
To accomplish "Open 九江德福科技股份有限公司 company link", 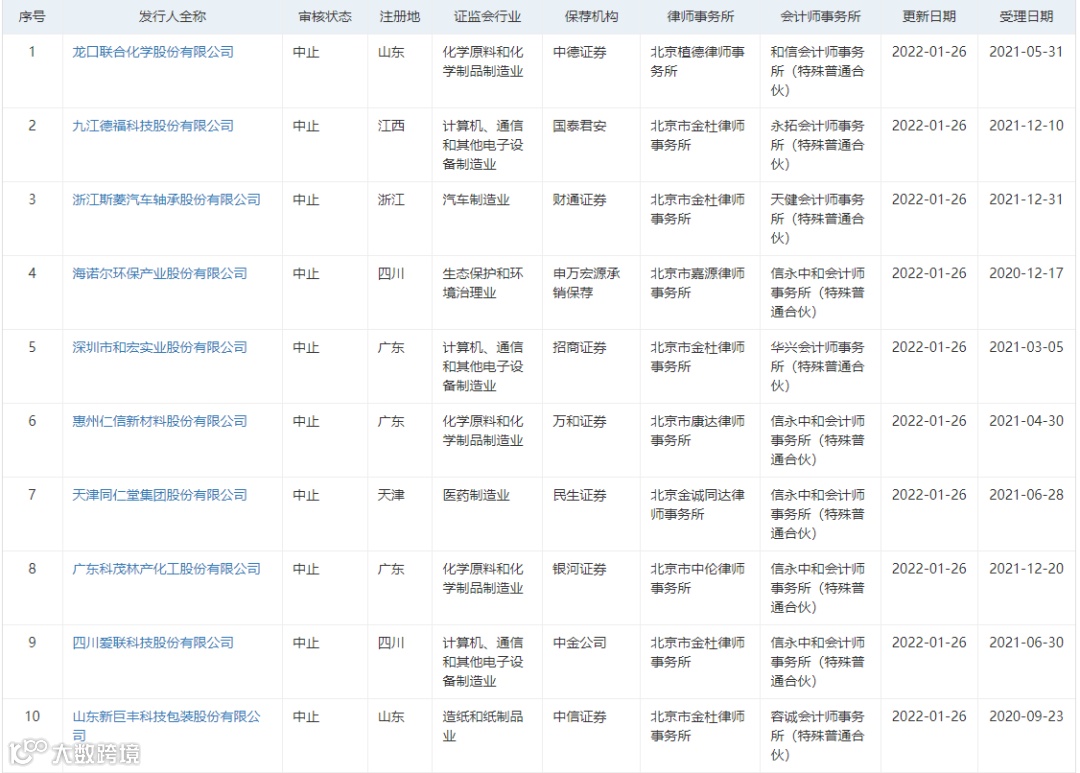I will click(153, 126).
